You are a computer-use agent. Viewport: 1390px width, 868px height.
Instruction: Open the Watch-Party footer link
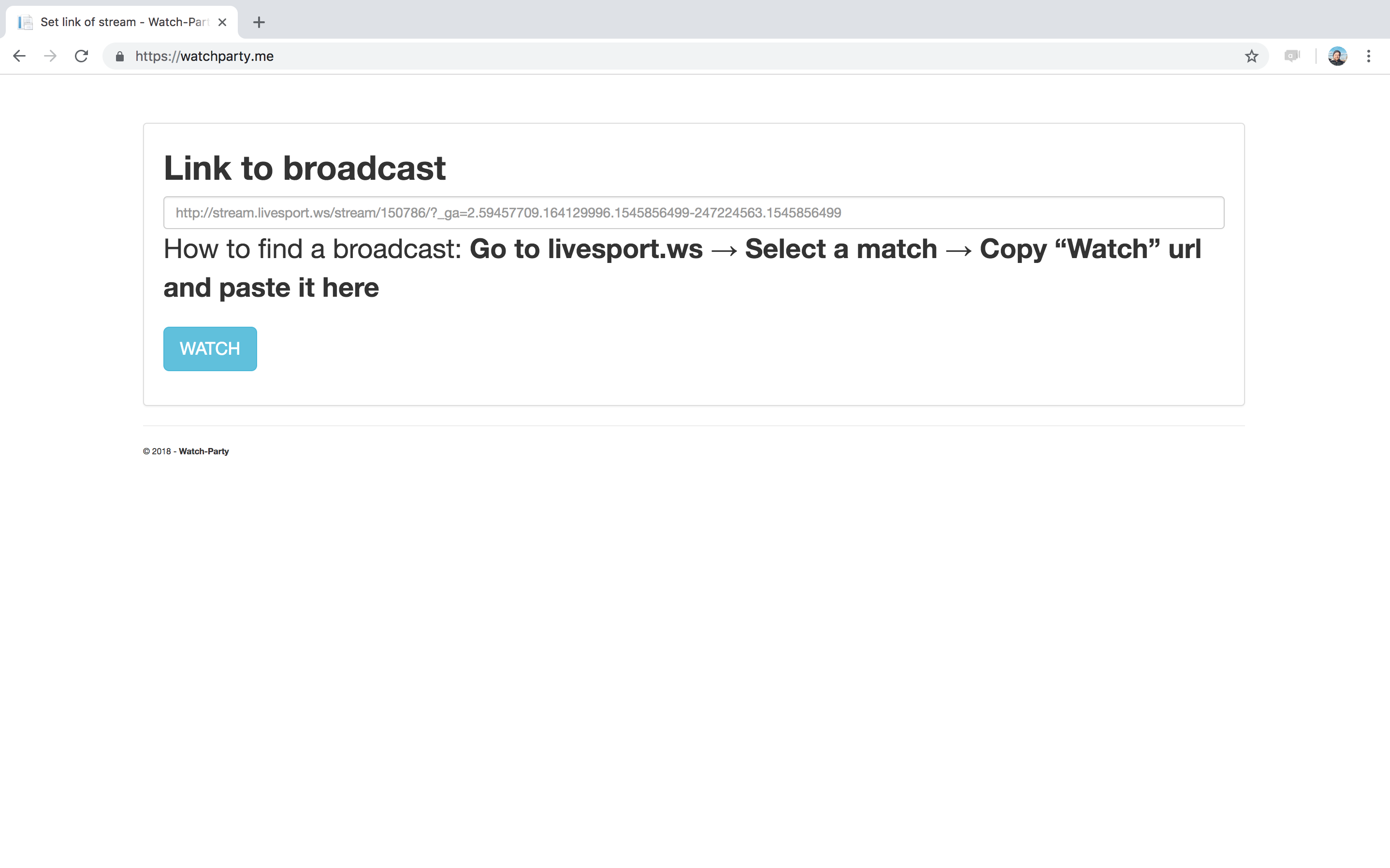pos(204,451)
